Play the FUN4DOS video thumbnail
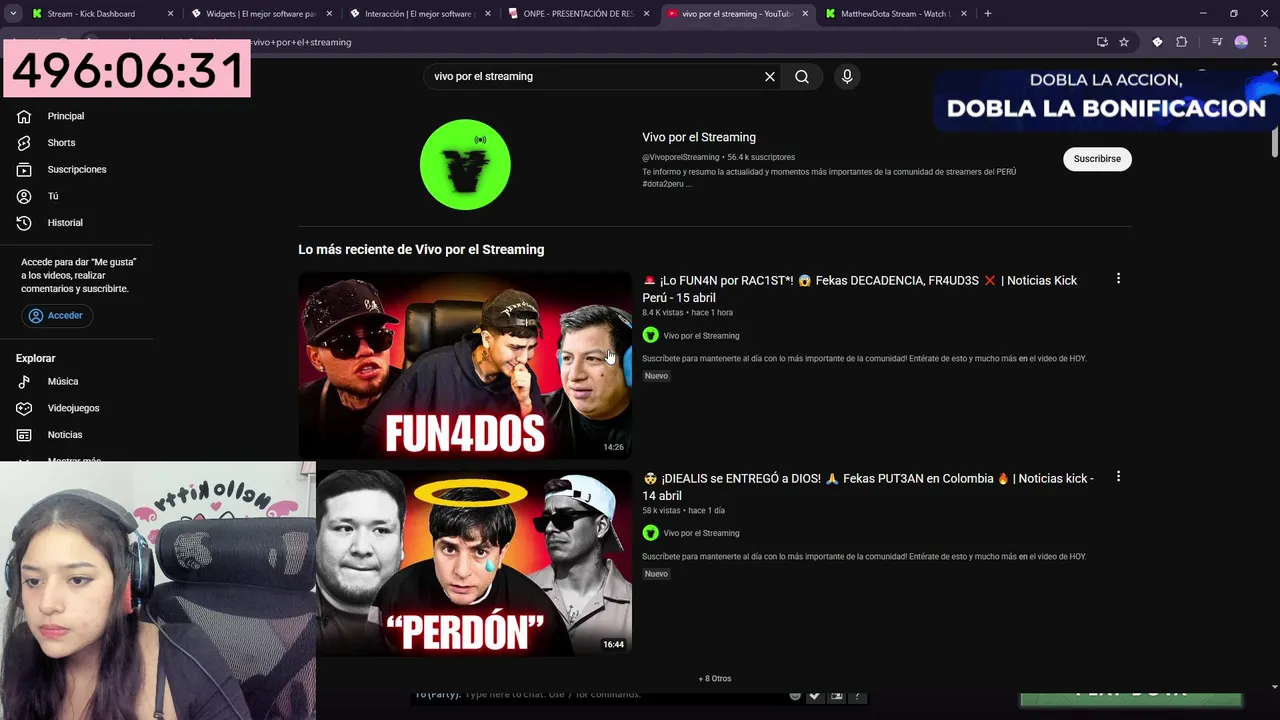The height and width of the screenshot is (720, 1280). [x=465, y=365]
